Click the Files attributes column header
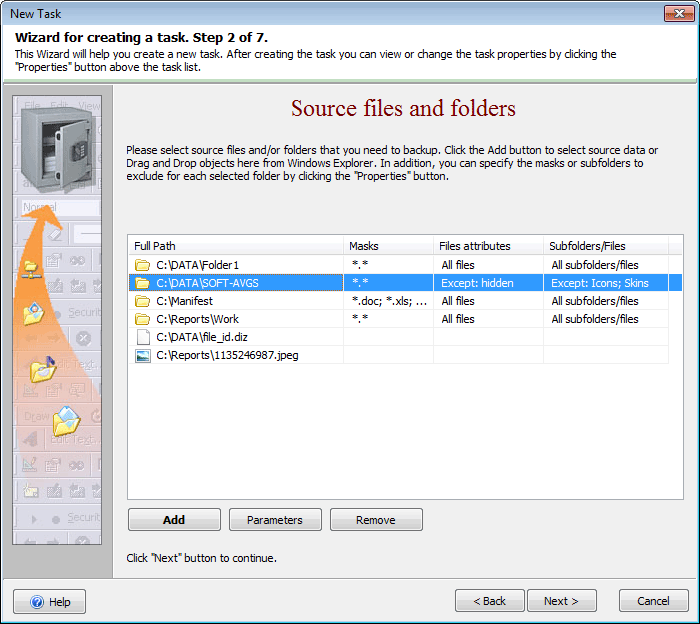Image resolution: width=700 pixels, height=624 pixels. click(488, 246)
